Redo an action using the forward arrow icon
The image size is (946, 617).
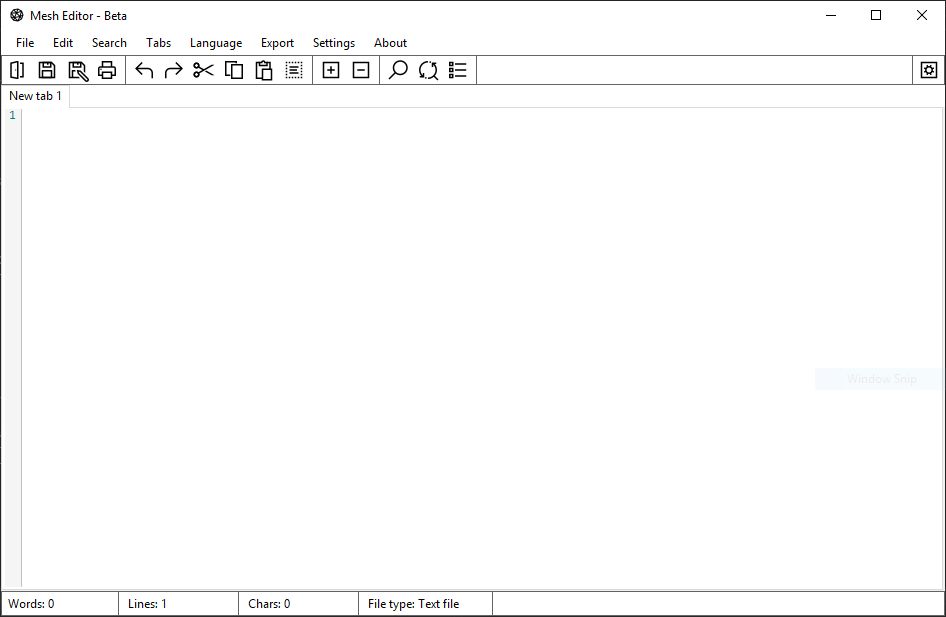click(172, 70)
